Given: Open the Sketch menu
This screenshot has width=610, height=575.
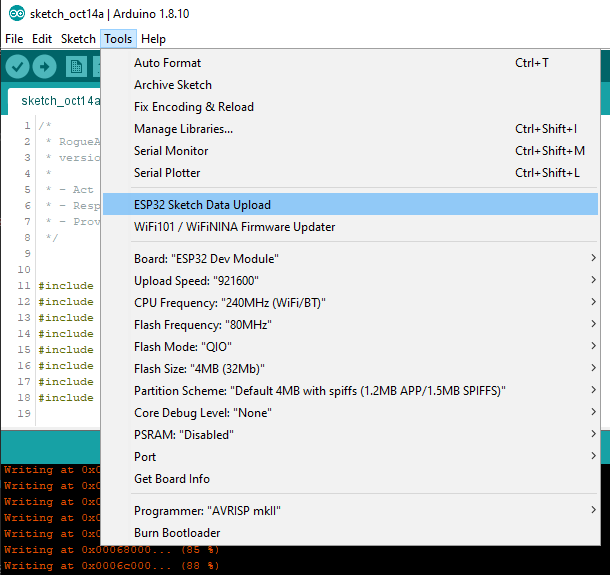Looking at the screenshot, I should (78, 39).
